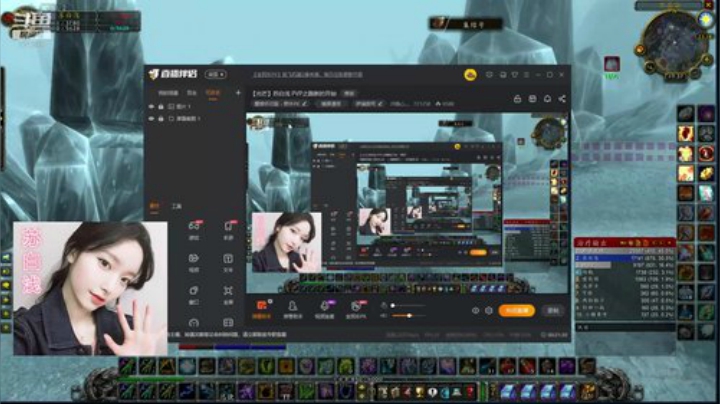Edit the first category pill under stream title
This screenshot has width=720, height=404.
click(281, 104)
